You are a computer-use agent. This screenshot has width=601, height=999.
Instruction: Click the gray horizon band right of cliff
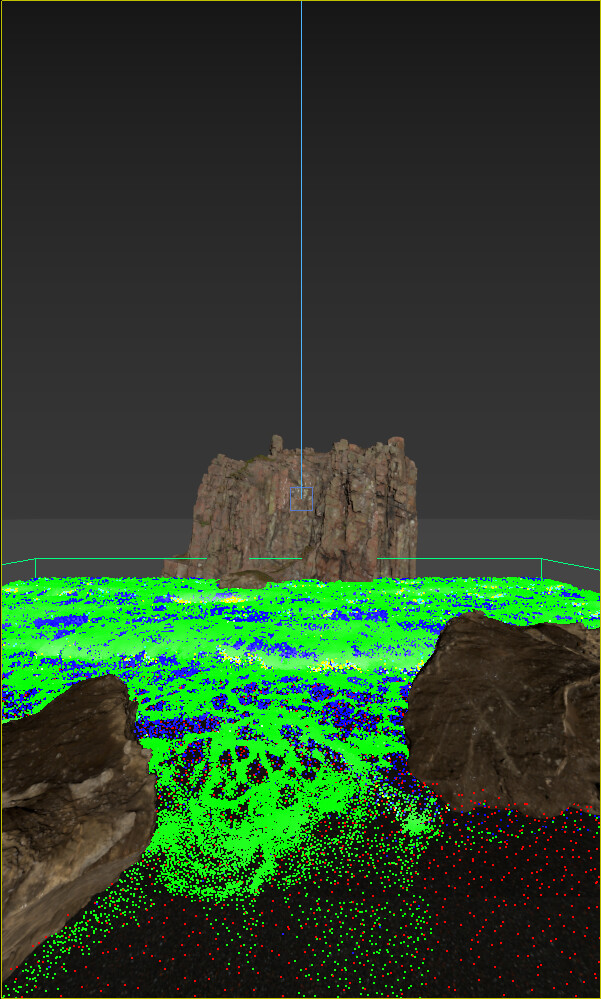[x=500, y=538]
